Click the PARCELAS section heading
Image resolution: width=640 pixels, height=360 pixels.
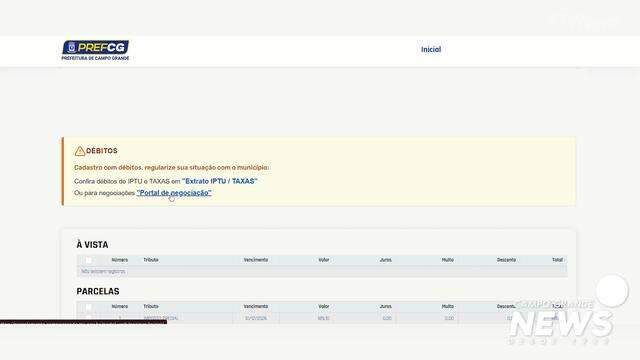(98, 291)
